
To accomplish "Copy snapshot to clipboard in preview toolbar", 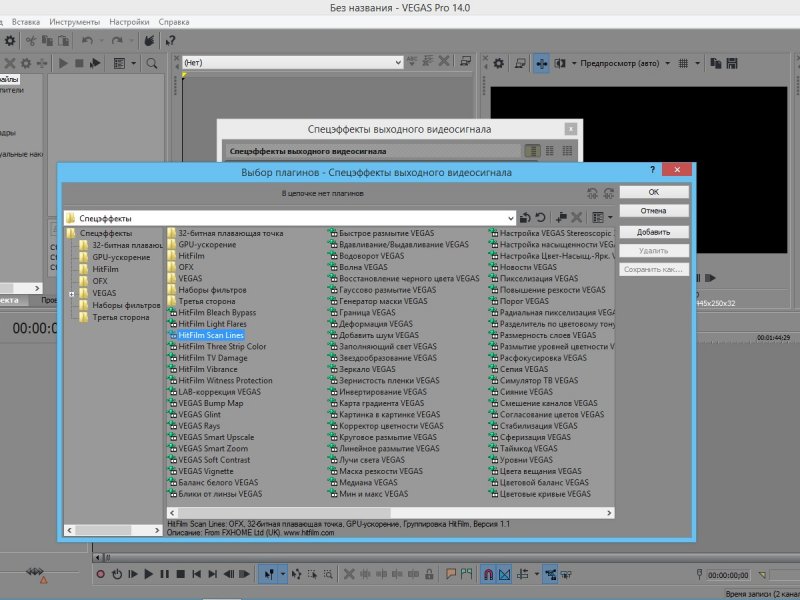I will (715, 63).
